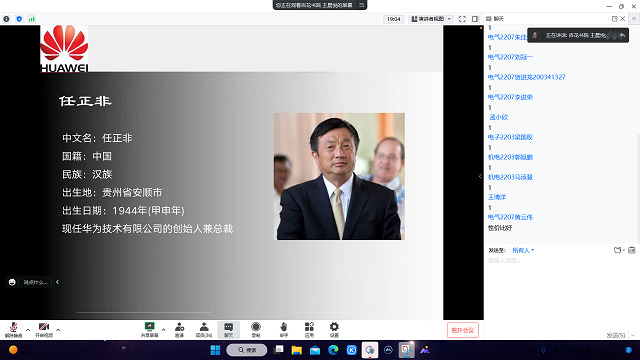Turn on the camera video button
The width and height of the screenshot is (640, 360).
(44, 329)
